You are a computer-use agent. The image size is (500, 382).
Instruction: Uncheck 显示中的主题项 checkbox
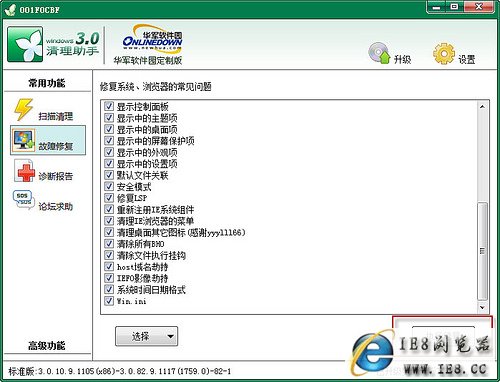(x=109, y=118)
